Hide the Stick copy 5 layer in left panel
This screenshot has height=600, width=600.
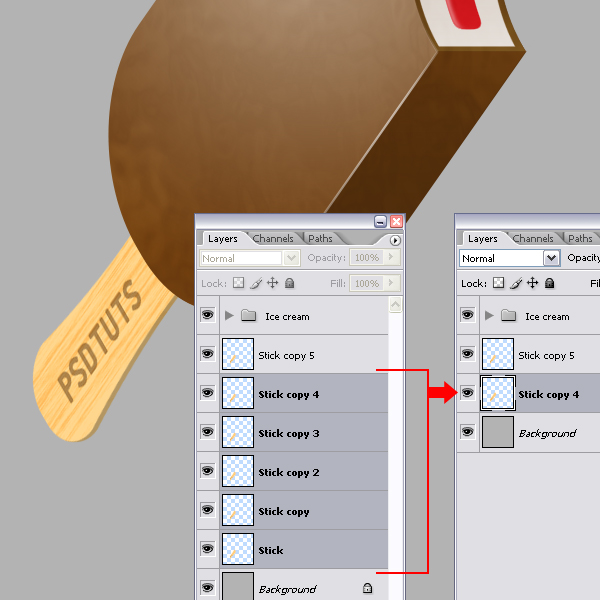pyautogui.click(x=207, y=353)
